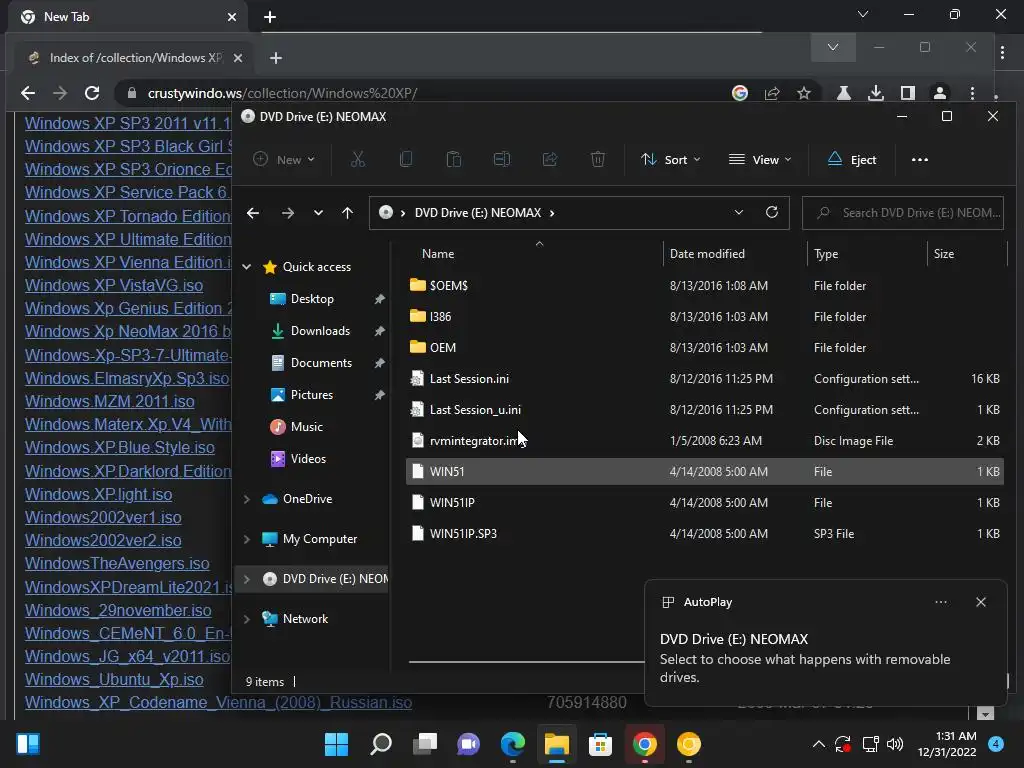
Task: Open the WindowsTheAvengers.iso link
Action: (x=117, y=563)
